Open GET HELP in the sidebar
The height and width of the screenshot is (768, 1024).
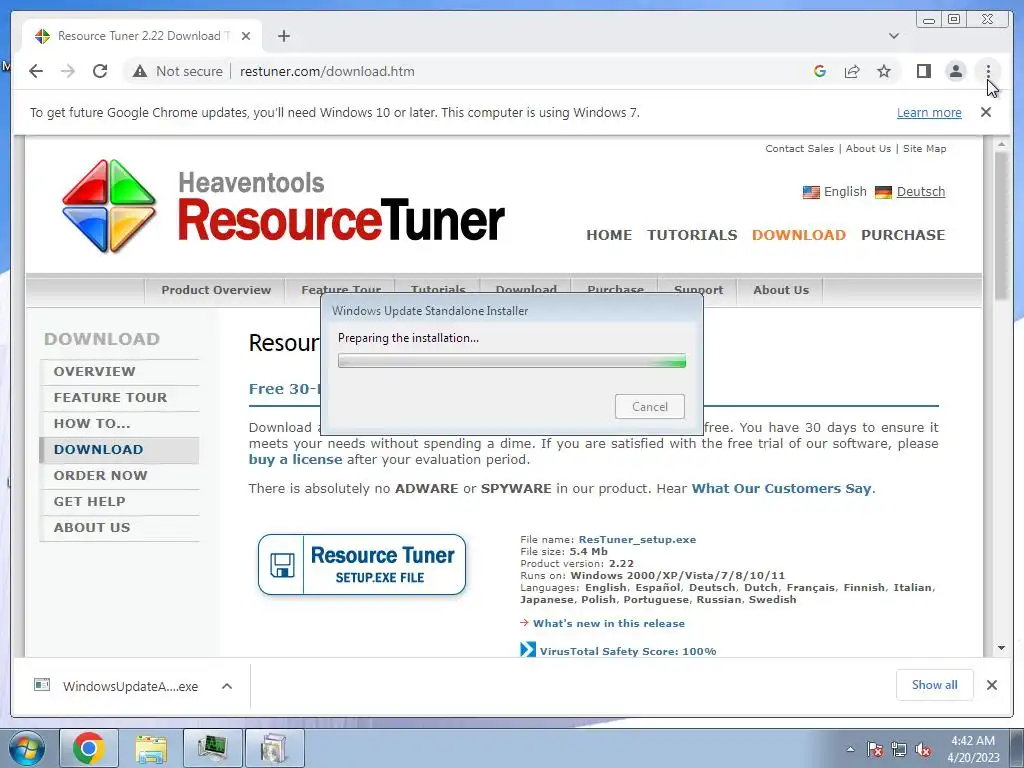[120, 502]
